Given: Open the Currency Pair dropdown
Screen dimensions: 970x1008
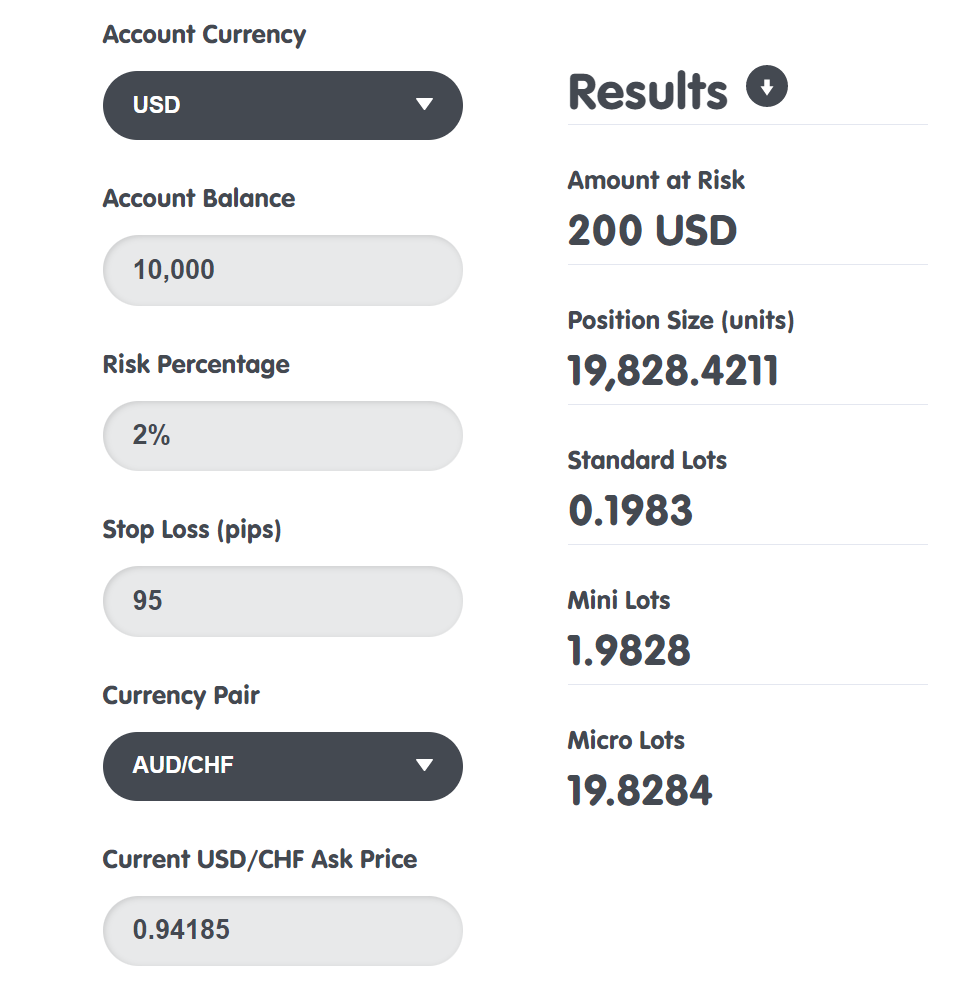Looking at the screenshot, I should tap(282, 766).
